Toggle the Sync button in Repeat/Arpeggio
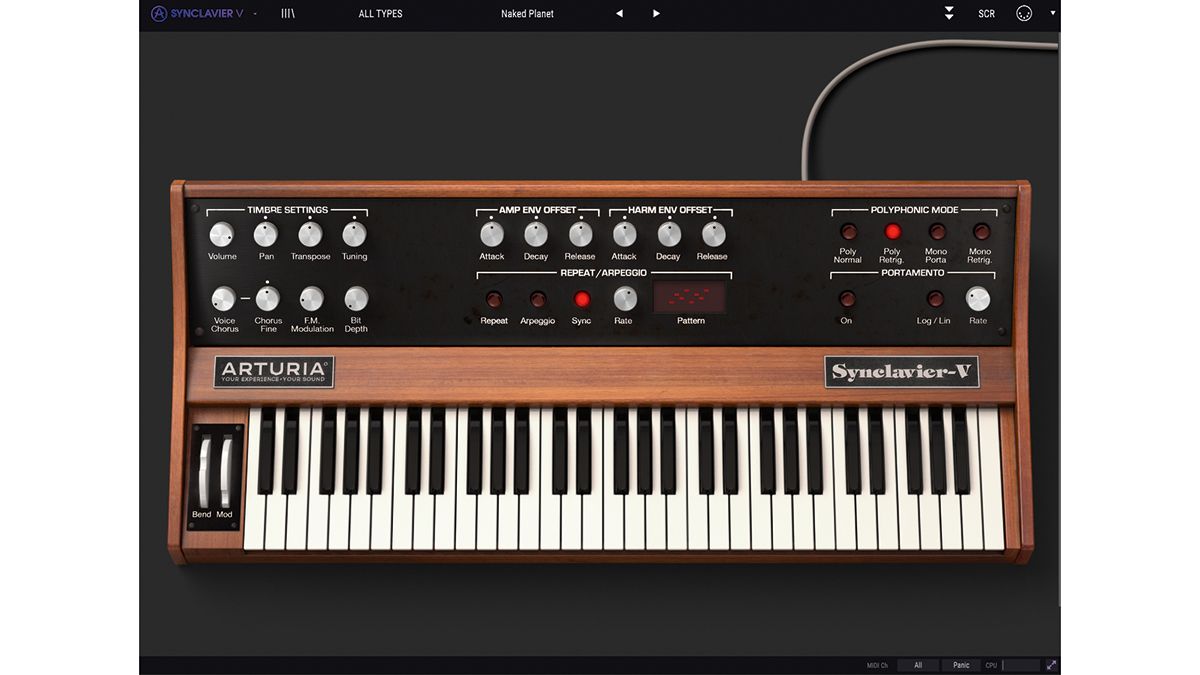 581,298
